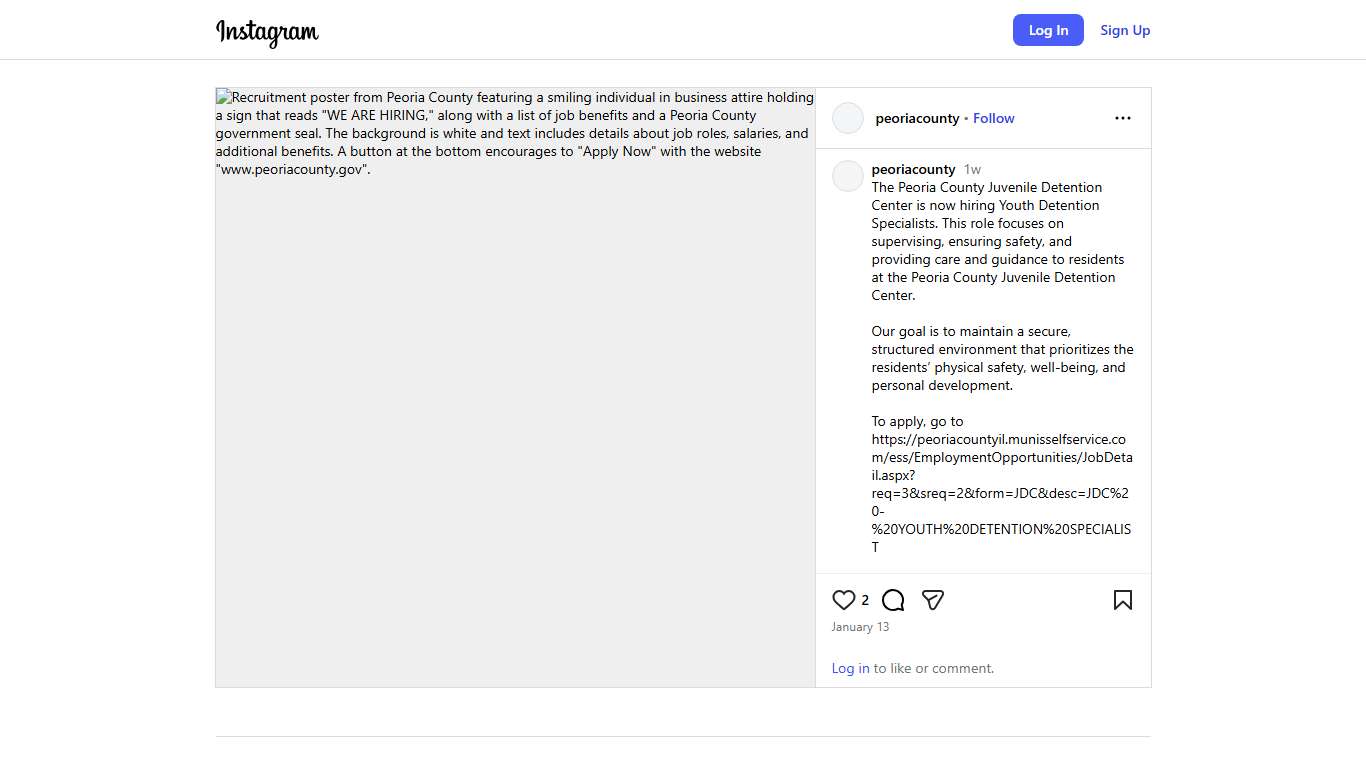Open the Sign Up link
Screen dimensions: 1366x768
1125,30
